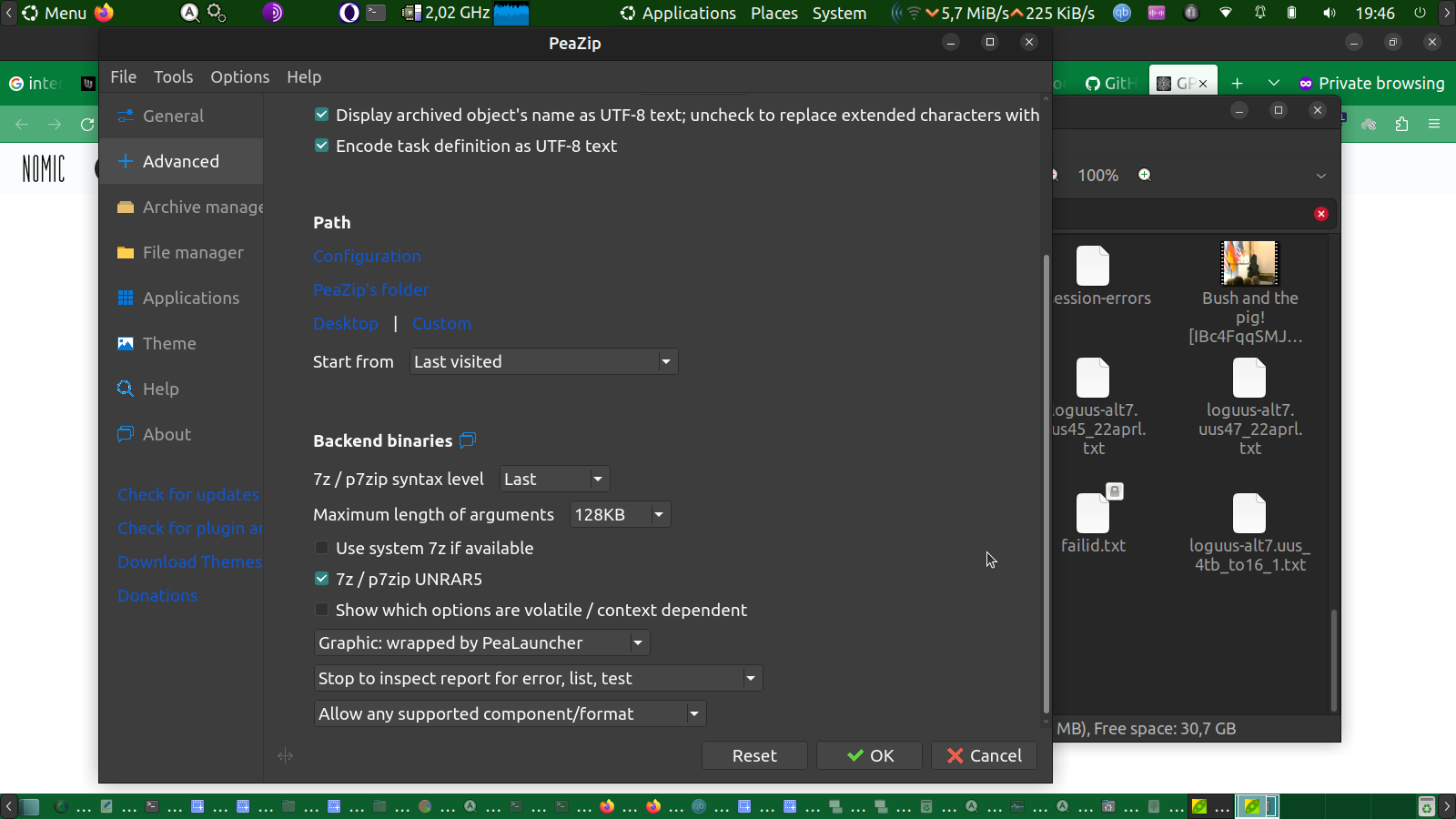Image resolution: width=1456 pixels, height=819 pixels.
Task: Click the Check for updates link
Action: point(188,494)
